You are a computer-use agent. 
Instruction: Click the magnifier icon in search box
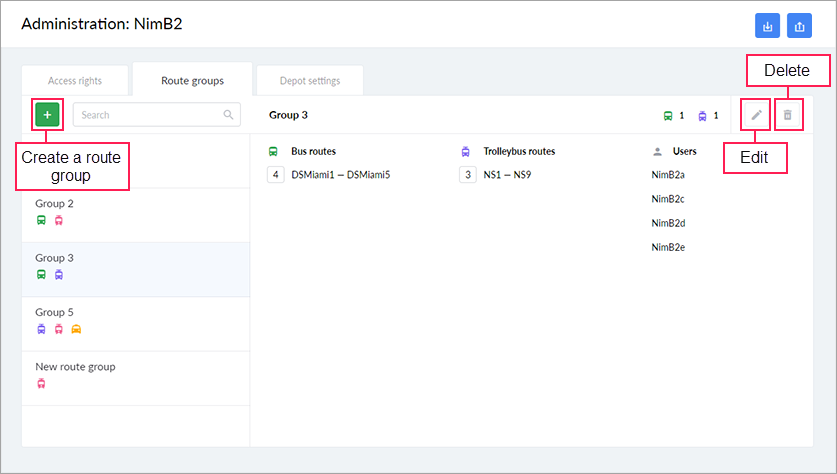pyautogui.click(x=229, y=115)
